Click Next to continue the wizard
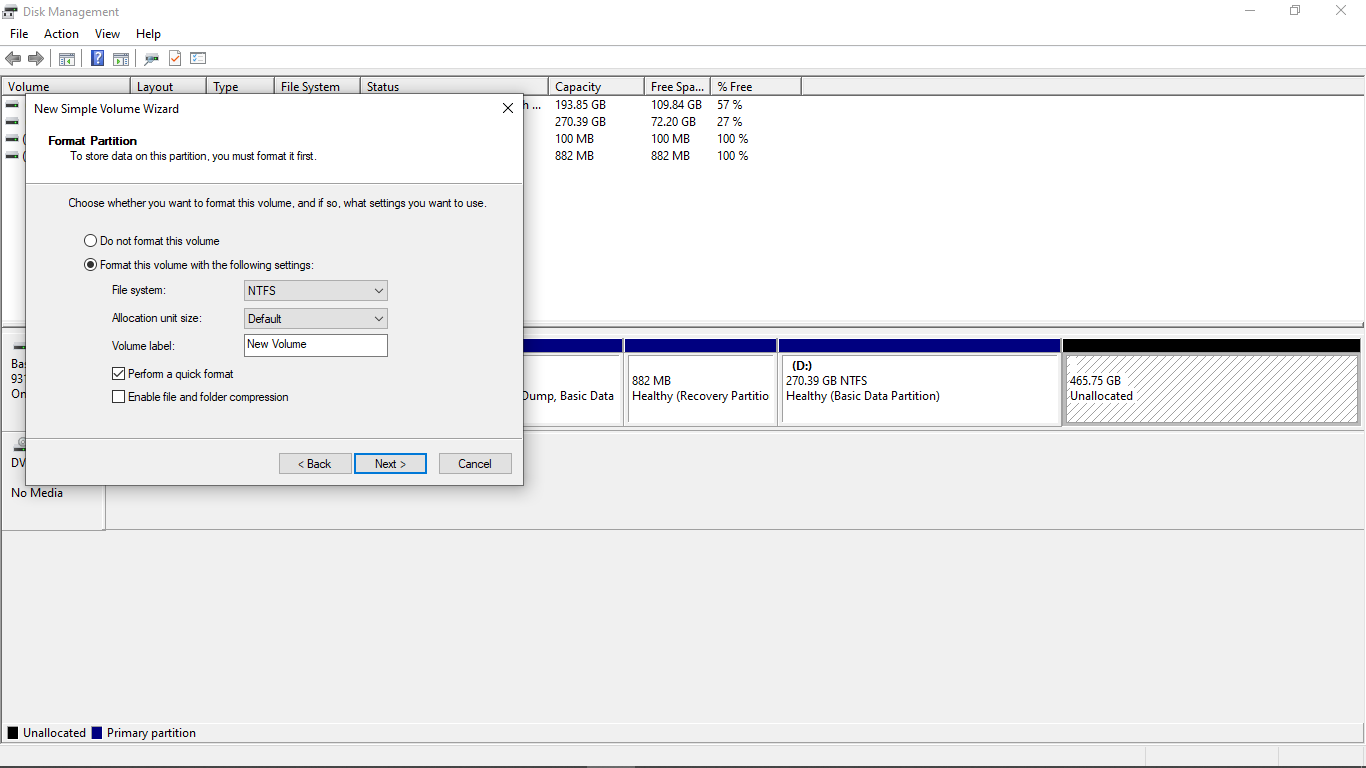This screenshot has width=1366, height=768. coord(390,464)
